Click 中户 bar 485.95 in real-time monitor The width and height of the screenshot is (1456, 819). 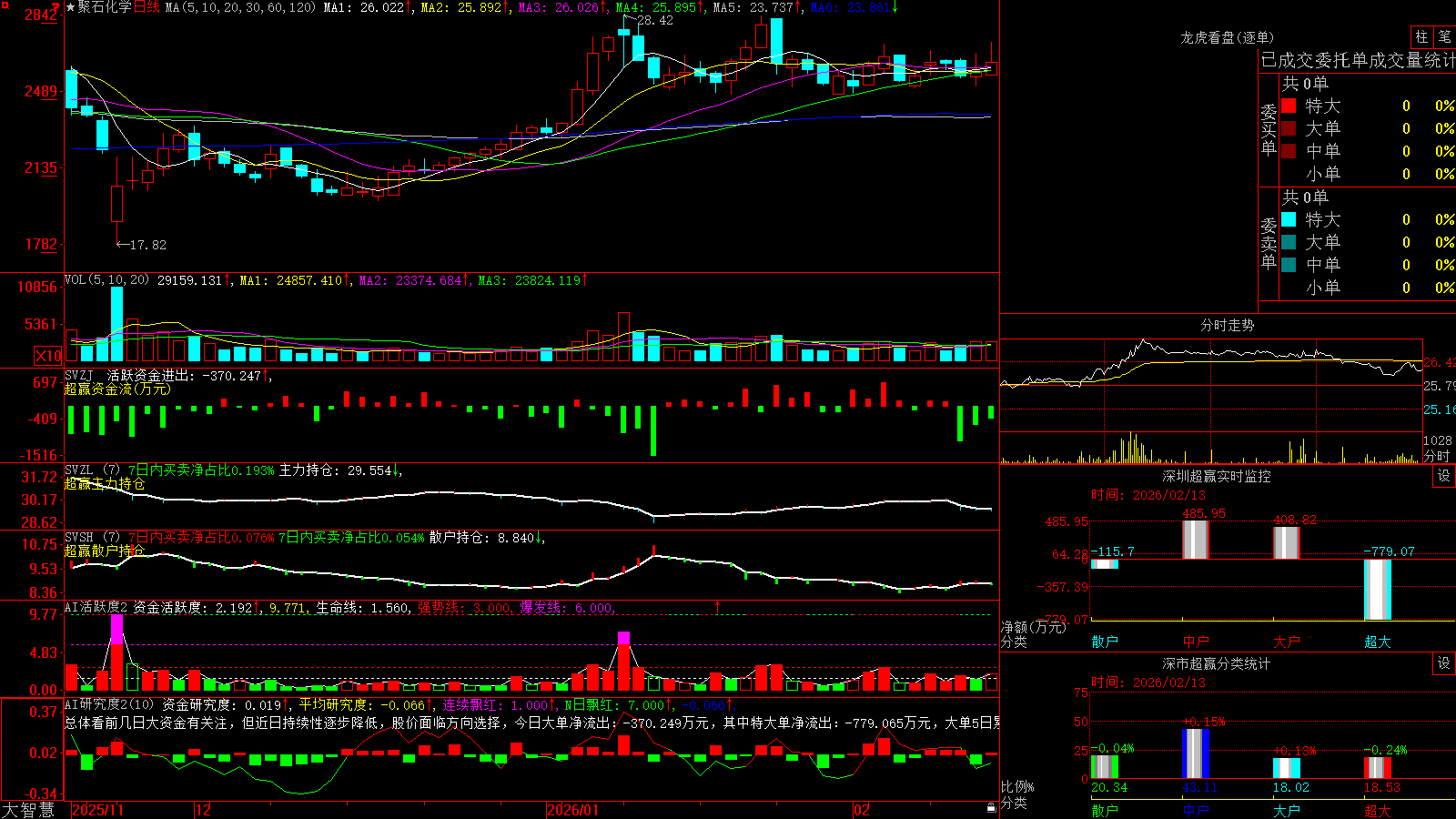pyautogui.click(x=1196, y=540)
